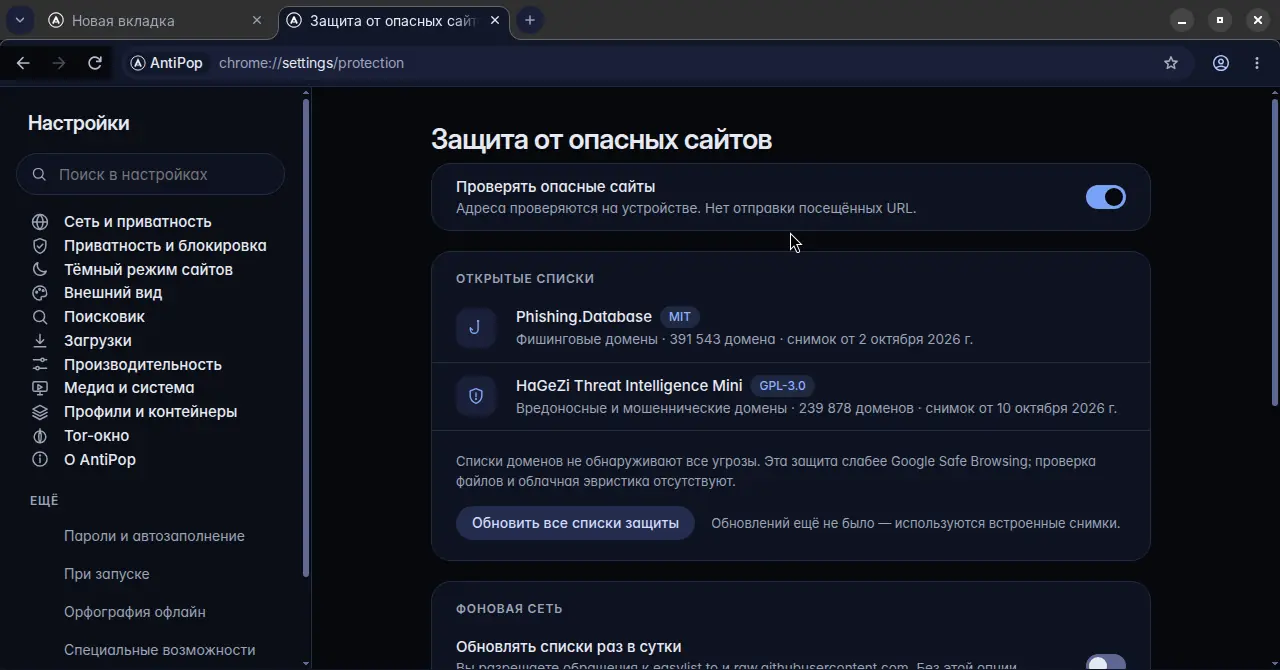Toggle Обновлять списки раз в сутки switch
Screen dimensions: 1280x670
[x=1106, y=662]
